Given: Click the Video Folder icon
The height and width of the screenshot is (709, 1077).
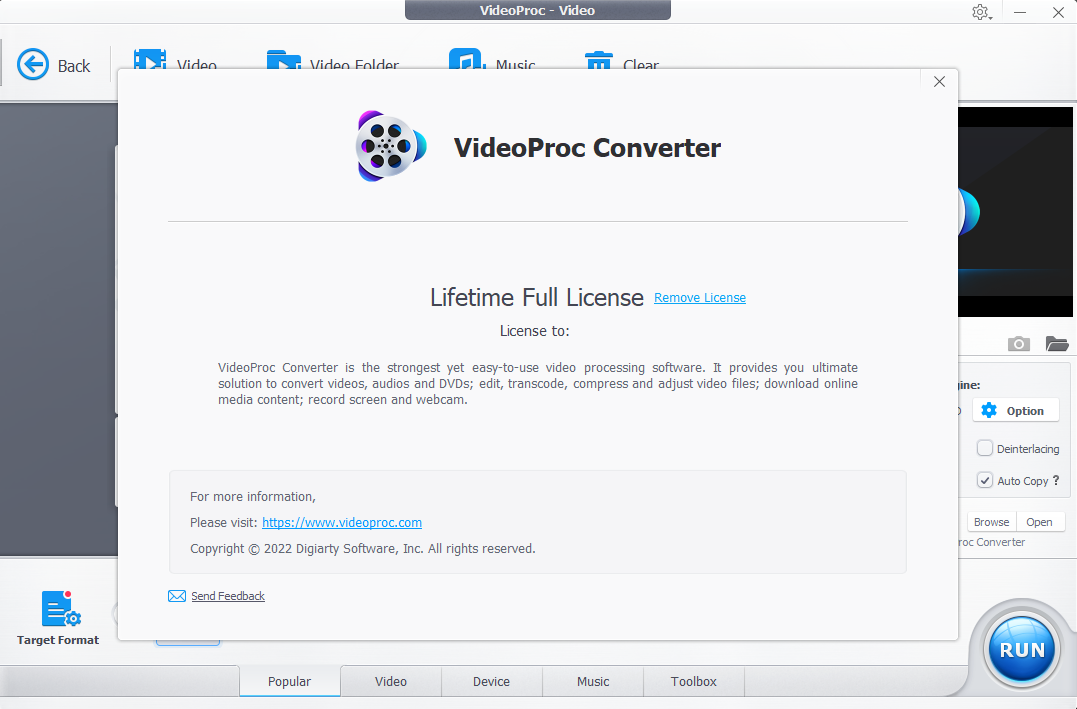Looking at the screenshot, I should [x=284, y=59].
